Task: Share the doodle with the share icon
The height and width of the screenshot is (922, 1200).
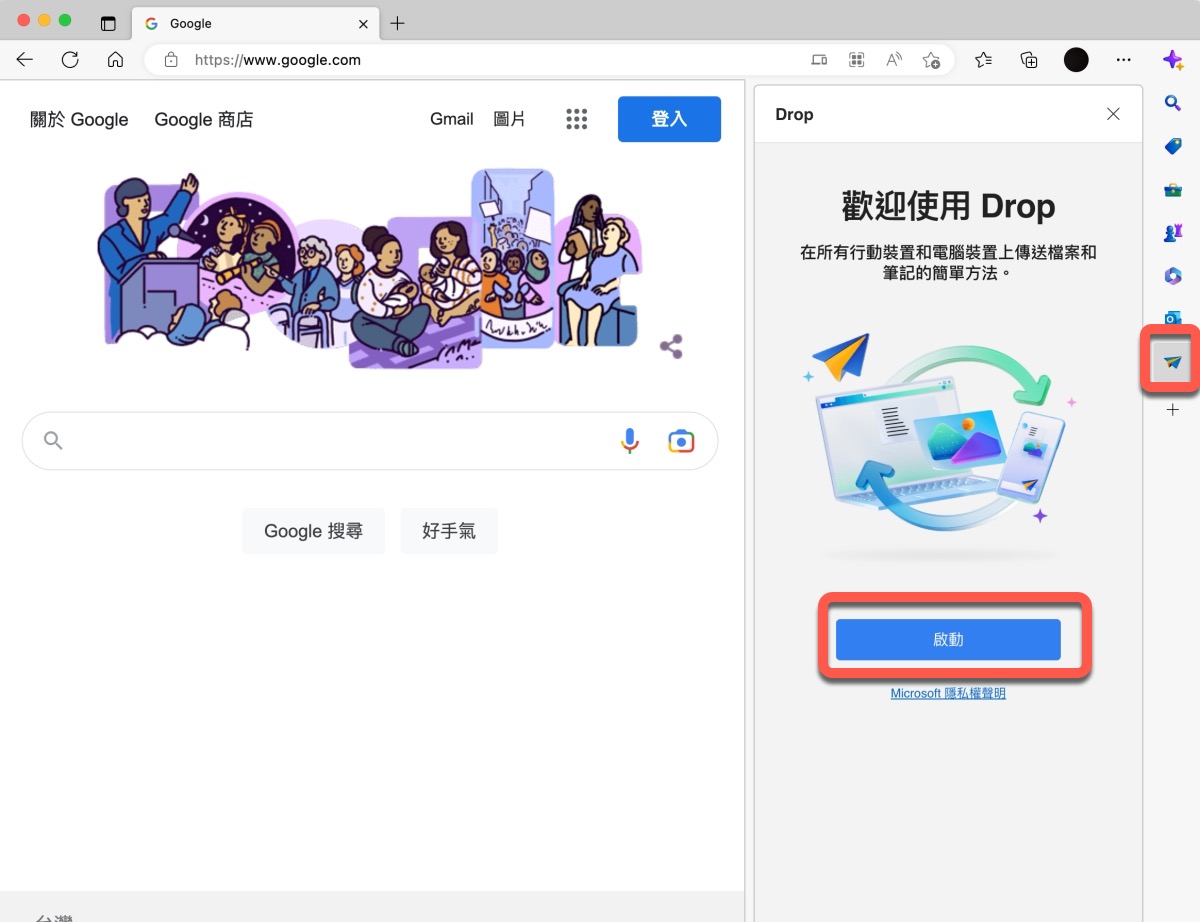Action: [671, 347]
